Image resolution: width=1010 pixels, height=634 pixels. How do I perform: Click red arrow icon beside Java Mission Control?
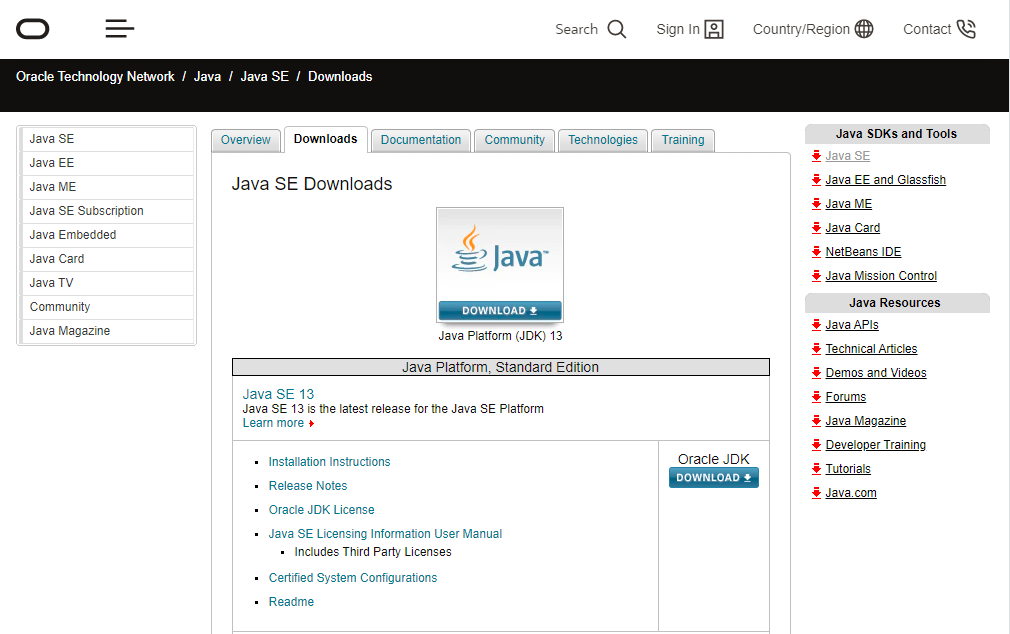(x=816, y=276)
